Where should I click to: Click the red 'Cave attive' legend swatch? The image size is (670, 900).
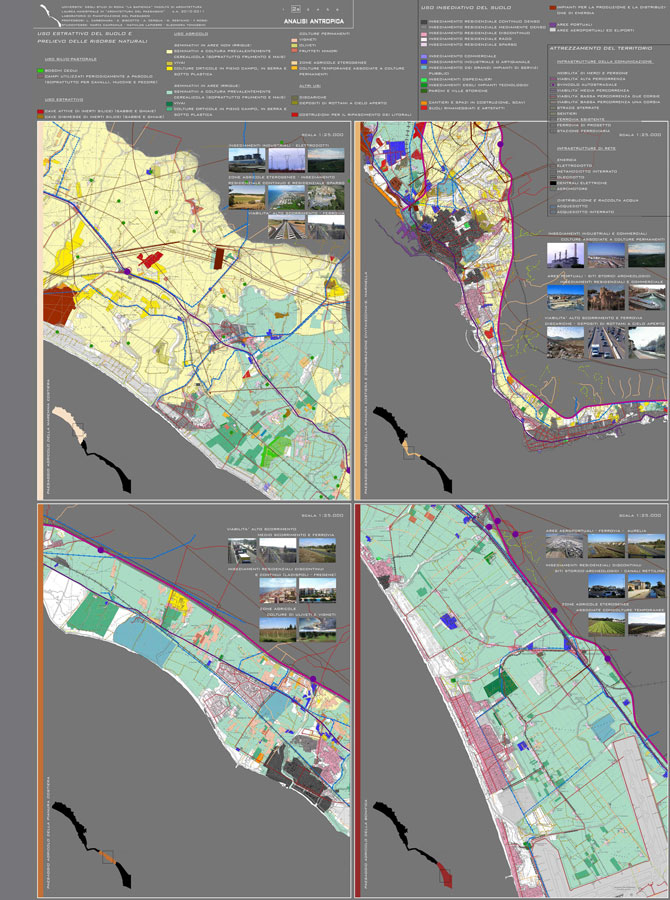(39, 108)
